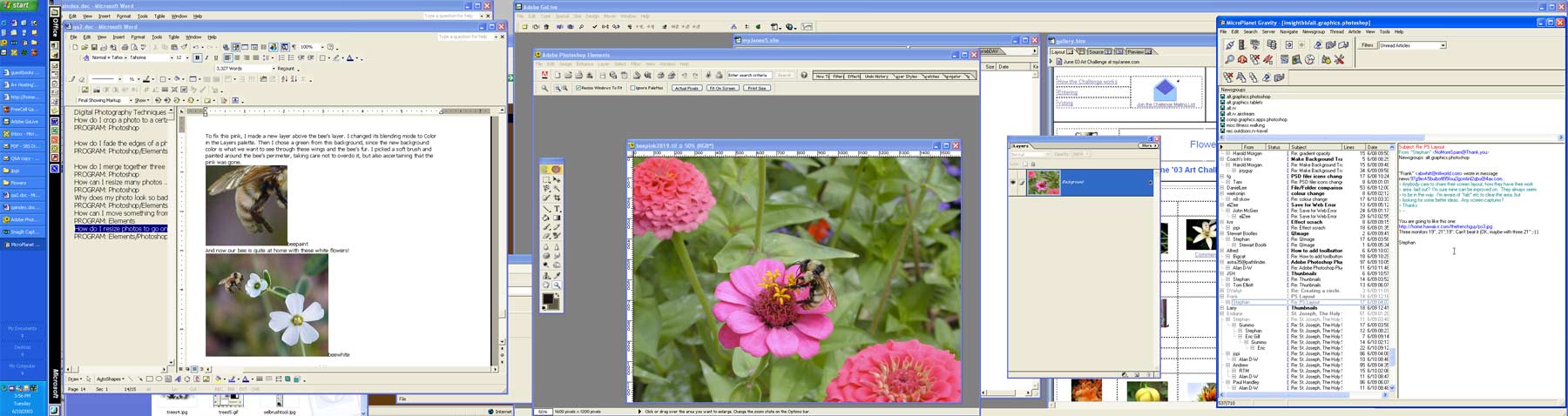Viewport: 1568px width, 416px height.
Task: Click the foreground color swatch in Photoshop toolbox
Action: pos(547,298)
